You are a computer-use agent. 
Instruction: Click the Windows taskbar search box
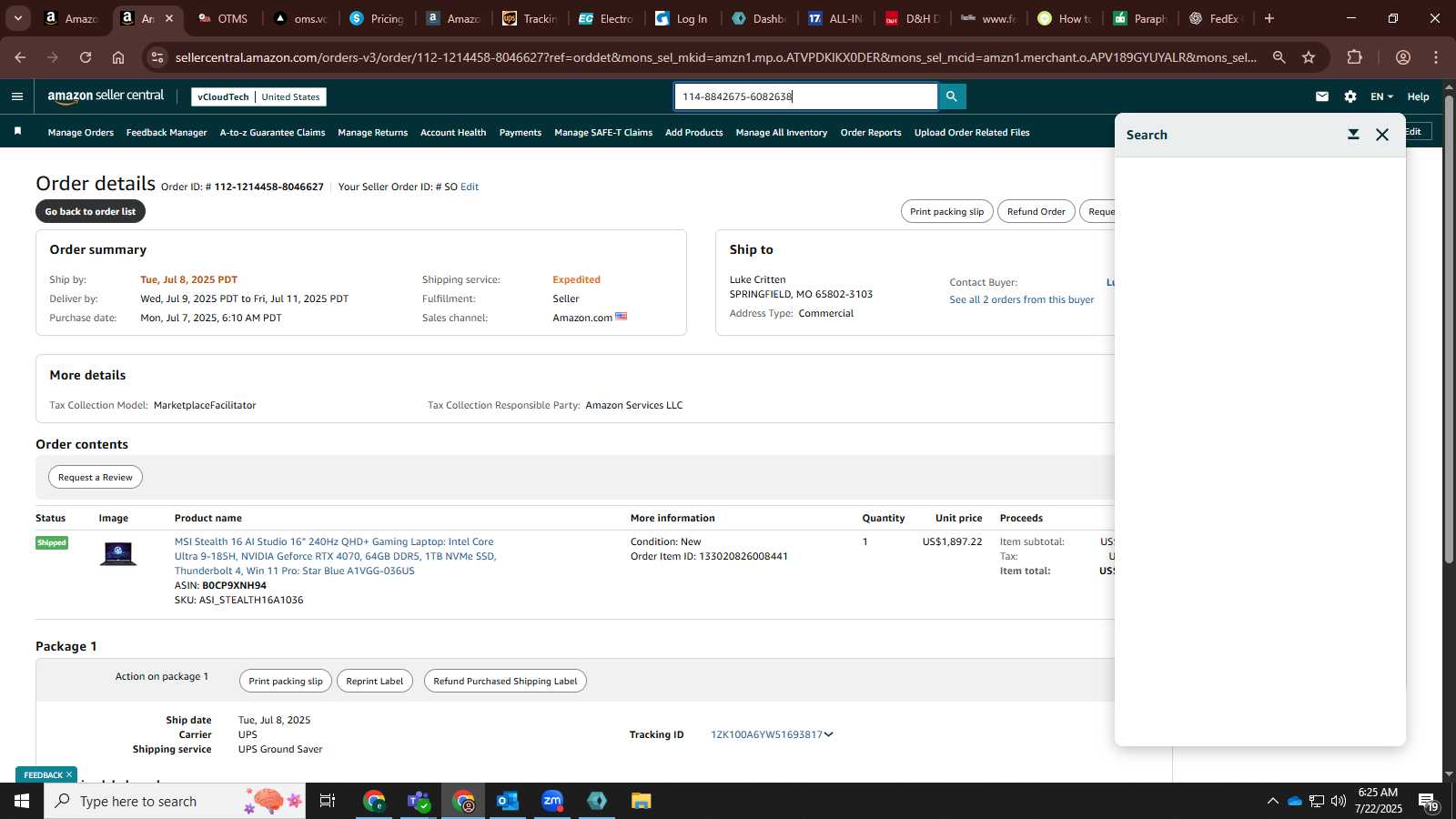pyautogui.click(x=175, y=801)
